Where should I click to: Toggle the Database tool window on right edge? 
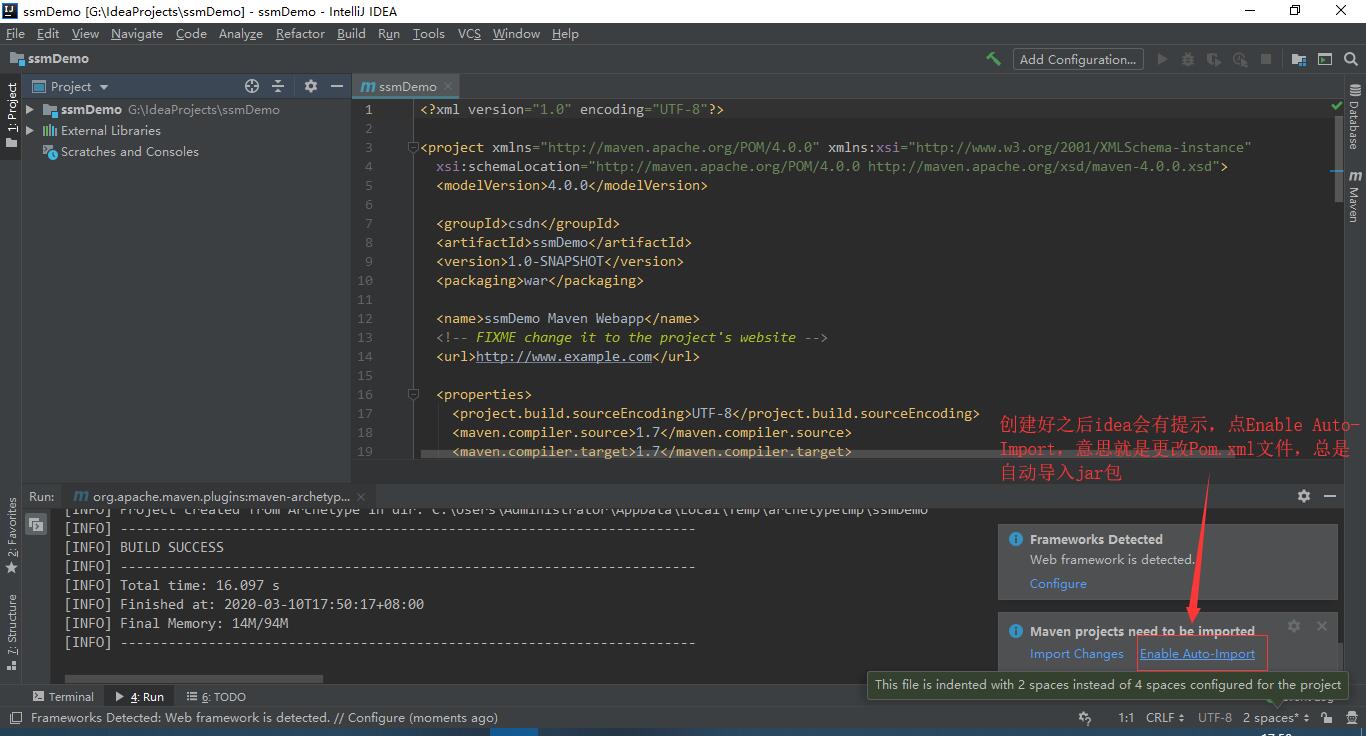(1354, 116)
